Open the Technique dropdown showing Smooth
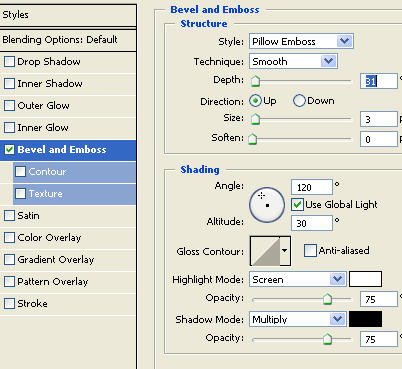The height and width of the screenshot is (369, 402). pyautogui.click(x=293, y=61)
